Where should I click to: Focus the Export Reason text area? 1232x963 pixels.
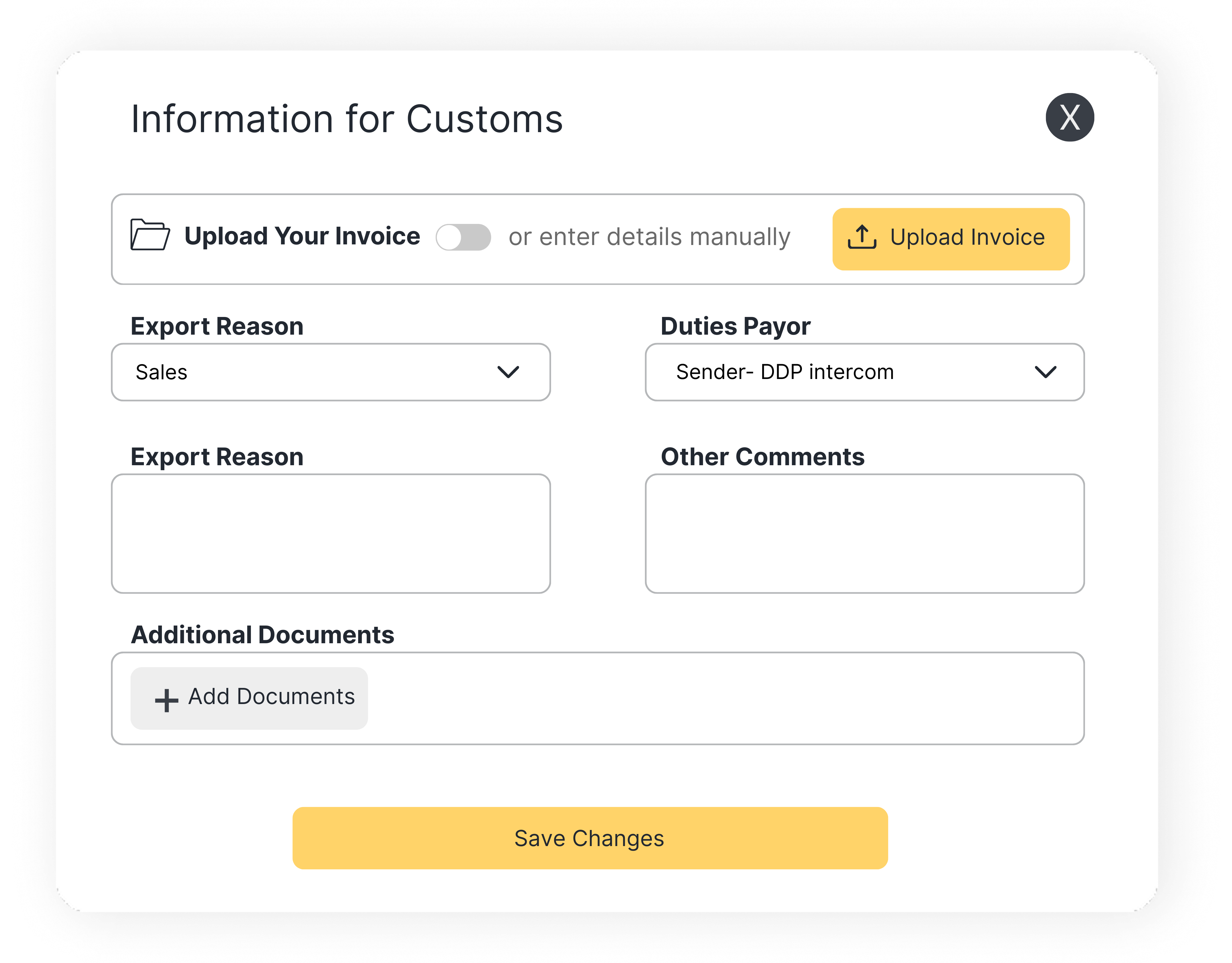331,533
